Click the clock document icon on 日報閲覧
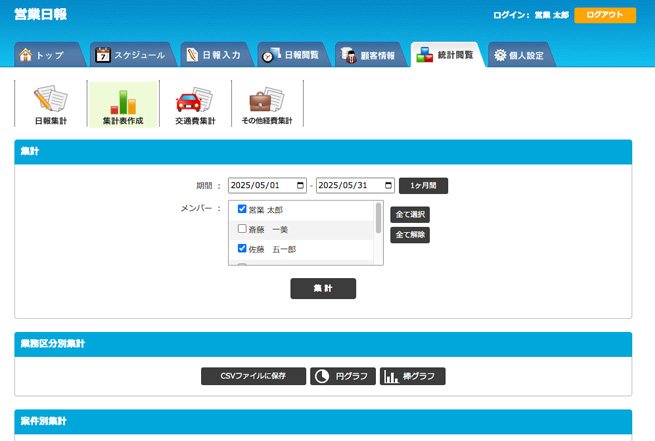Image resolution: width=655 pixels, height=441 pixels. tap(271, 55)
